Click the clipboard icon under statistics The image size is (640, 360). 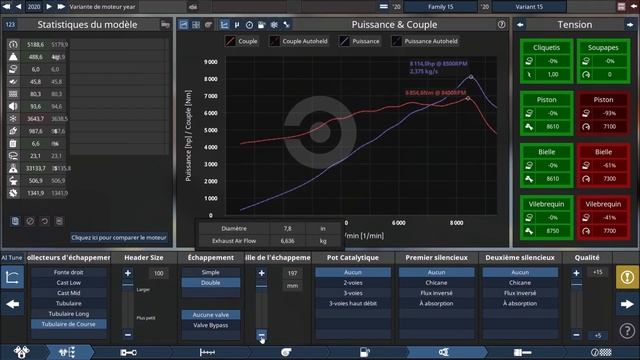[x=15, y=221]
